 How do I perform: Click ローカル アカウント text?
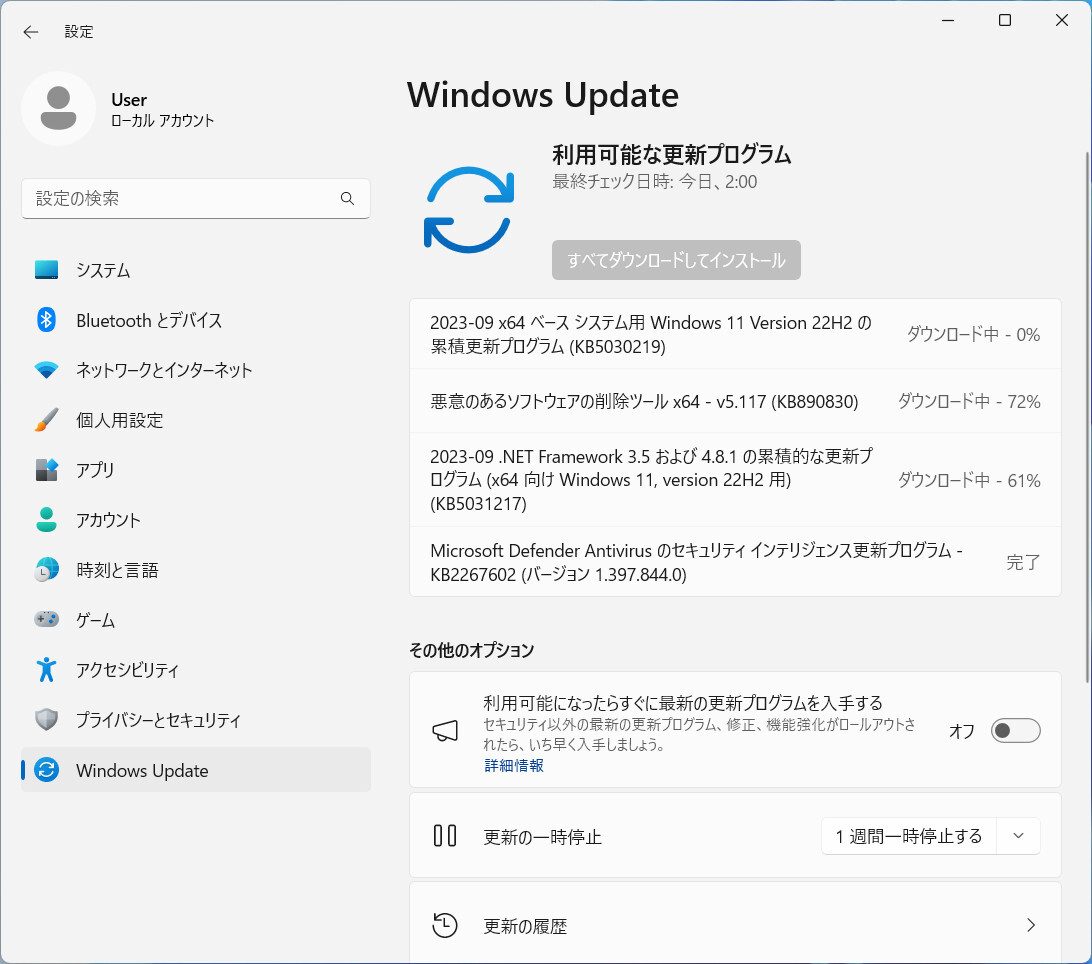pos(162,120)
